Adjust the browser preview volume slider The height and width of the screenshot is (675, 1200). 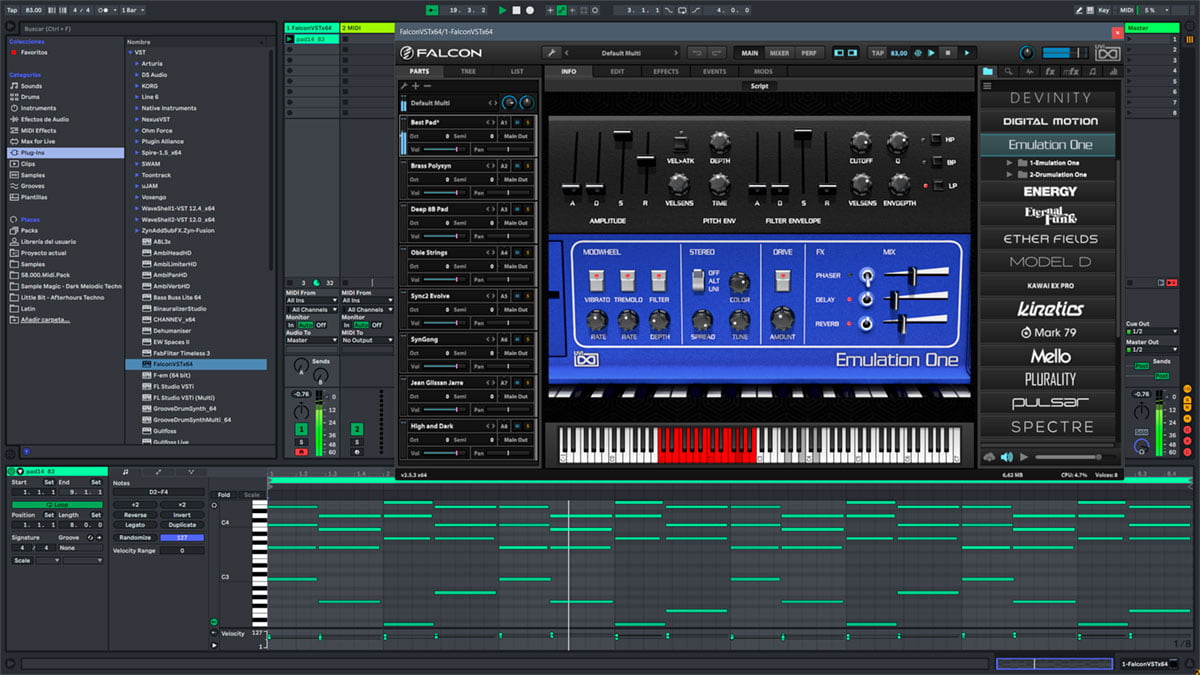(1075, 457)
